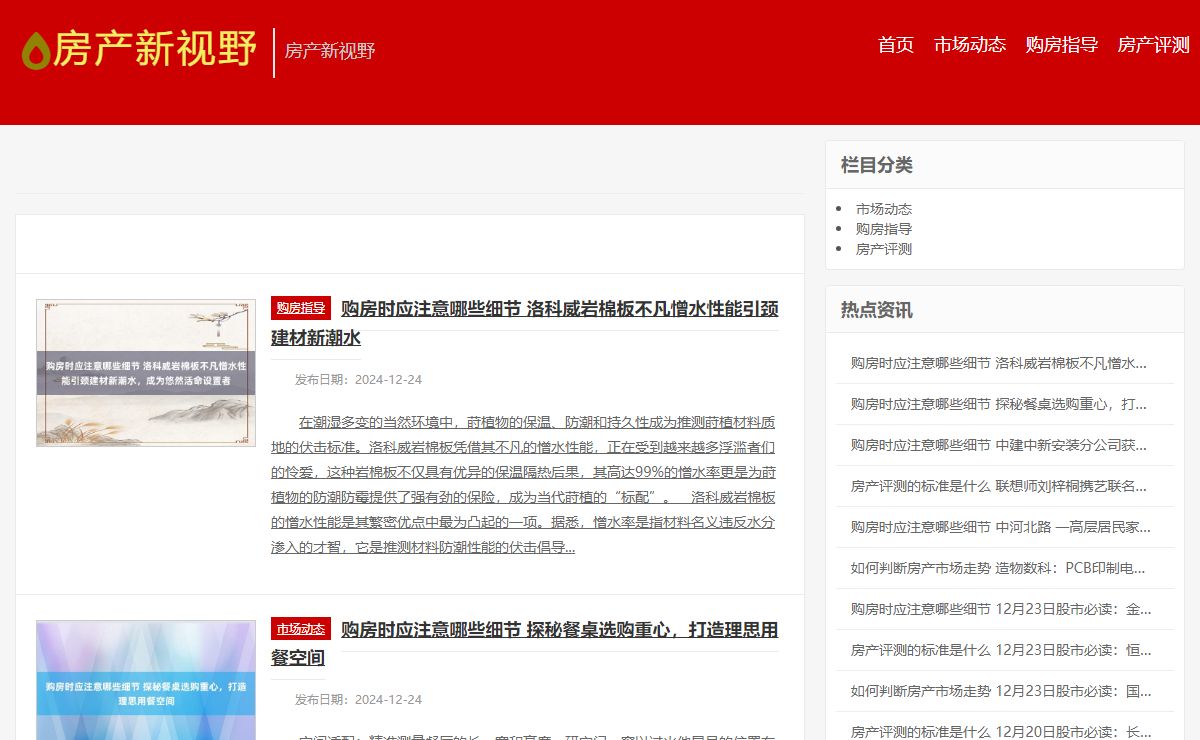Open the 市场动态 navigation menu item
The image size is (1200, 740).
tap(970, 45)
